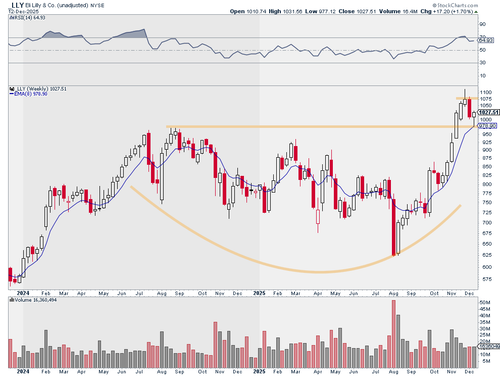Click the 25M label on the volume axis

(x=485, y=335)
